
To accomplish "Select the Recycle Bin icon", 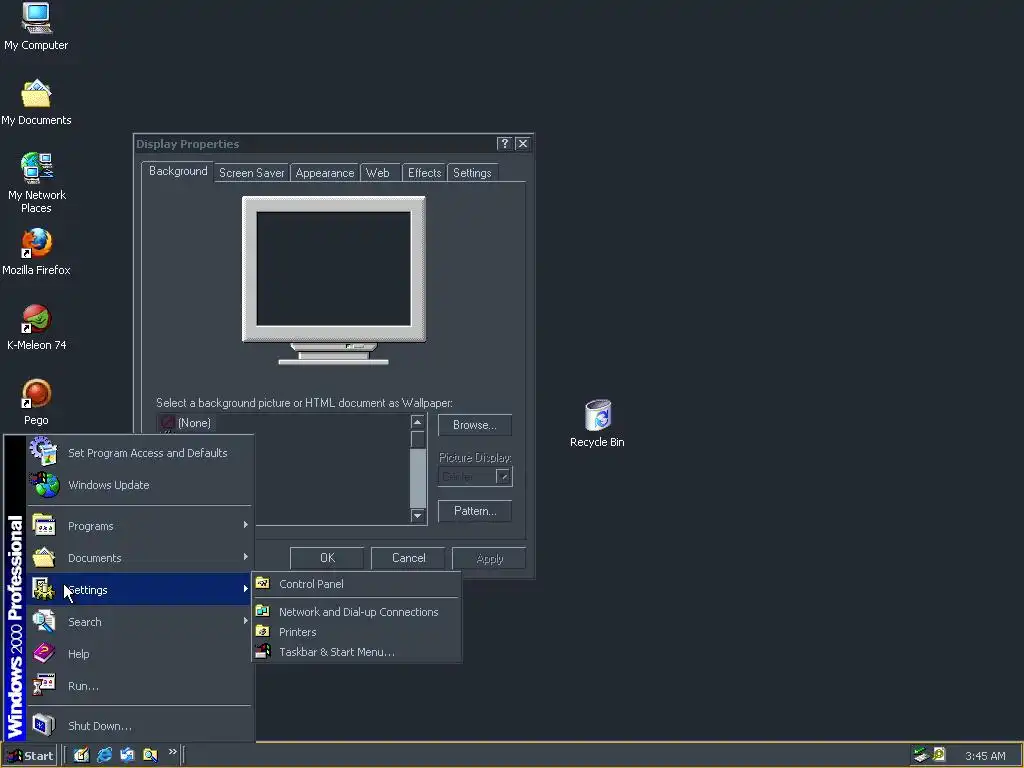I will [597, 423].
